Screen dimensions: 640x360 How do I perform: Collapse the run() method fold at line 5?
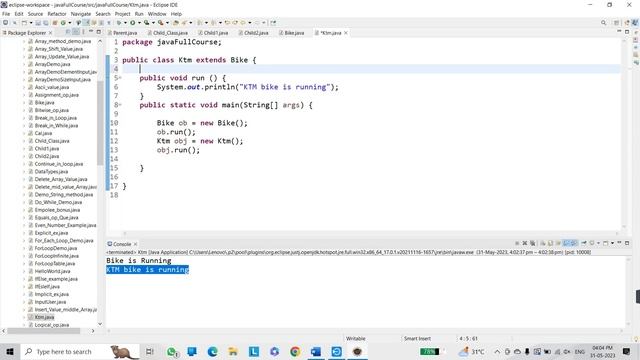[x=120, y=78]
